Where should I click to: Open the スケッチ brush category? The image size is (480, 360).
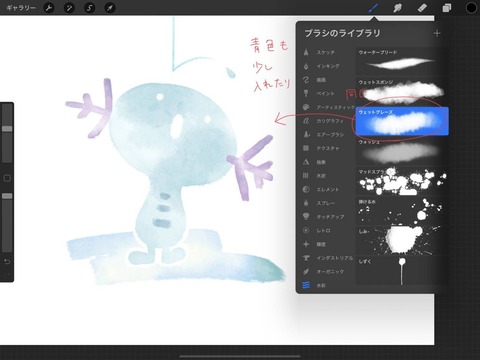point(326,52)
